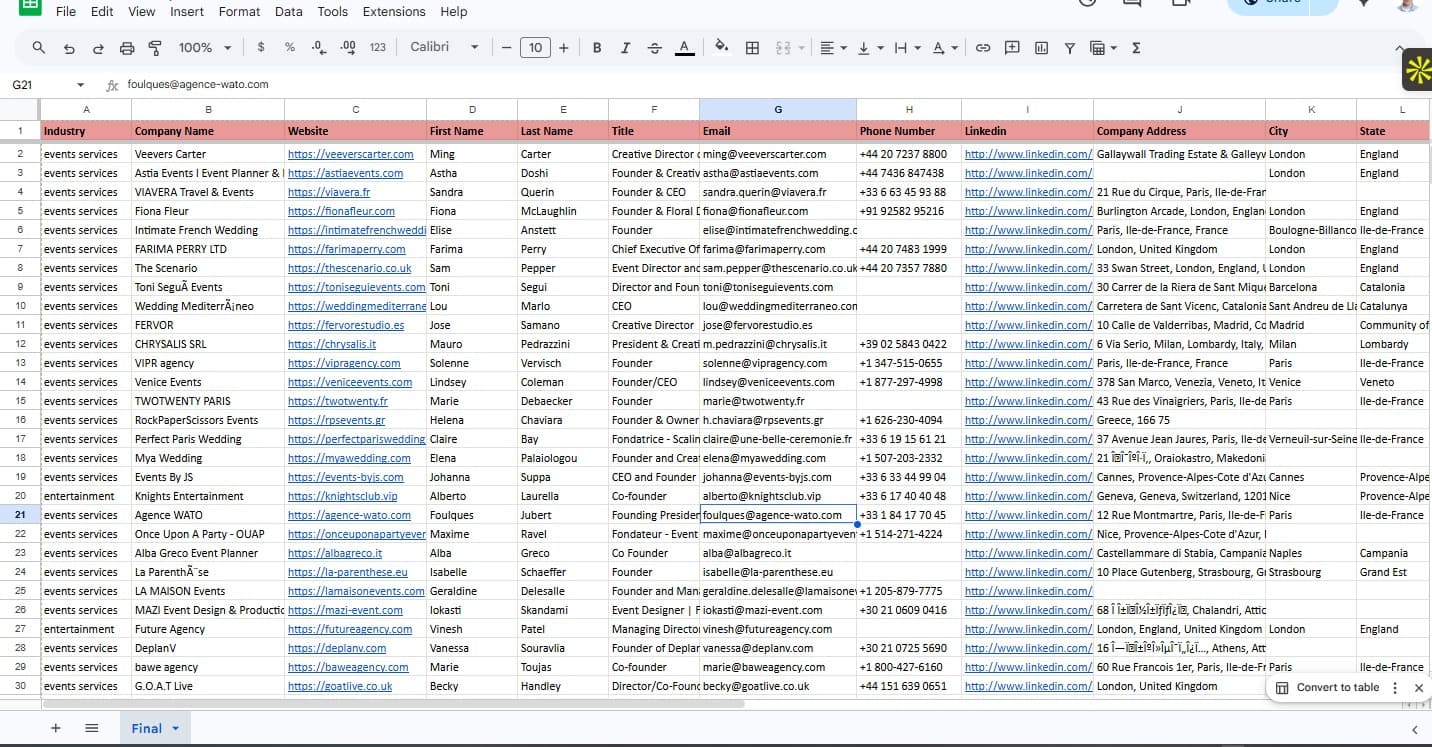
Task: Open the Final sheet tab menu arrow
Action: coord(176,728)
